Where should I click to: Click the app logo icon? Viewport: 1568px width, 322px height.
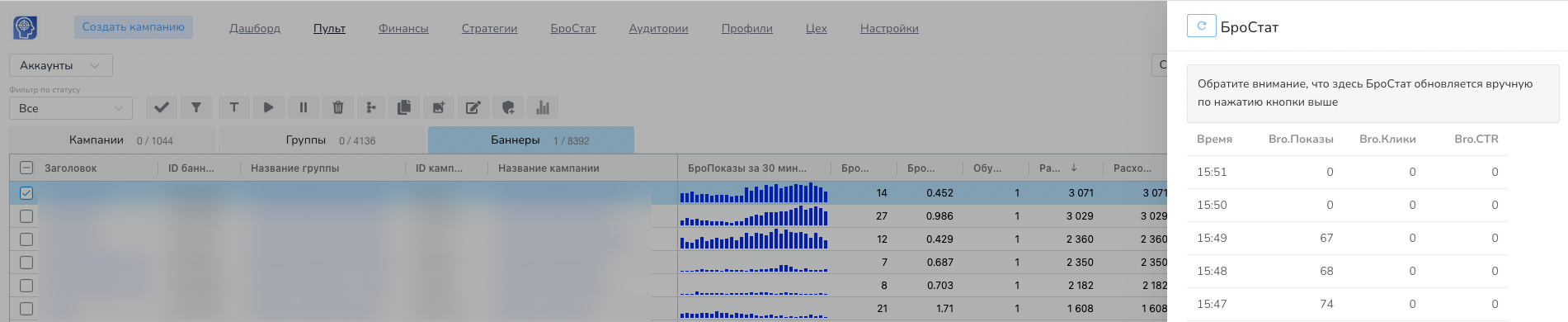(x=25, y=27)
